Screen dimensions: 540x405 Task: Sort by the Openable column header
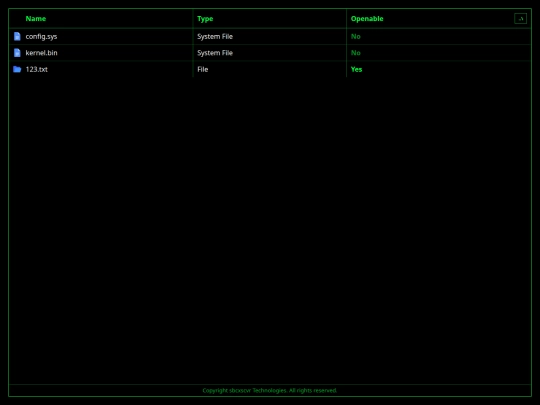(x=367, y=19)
